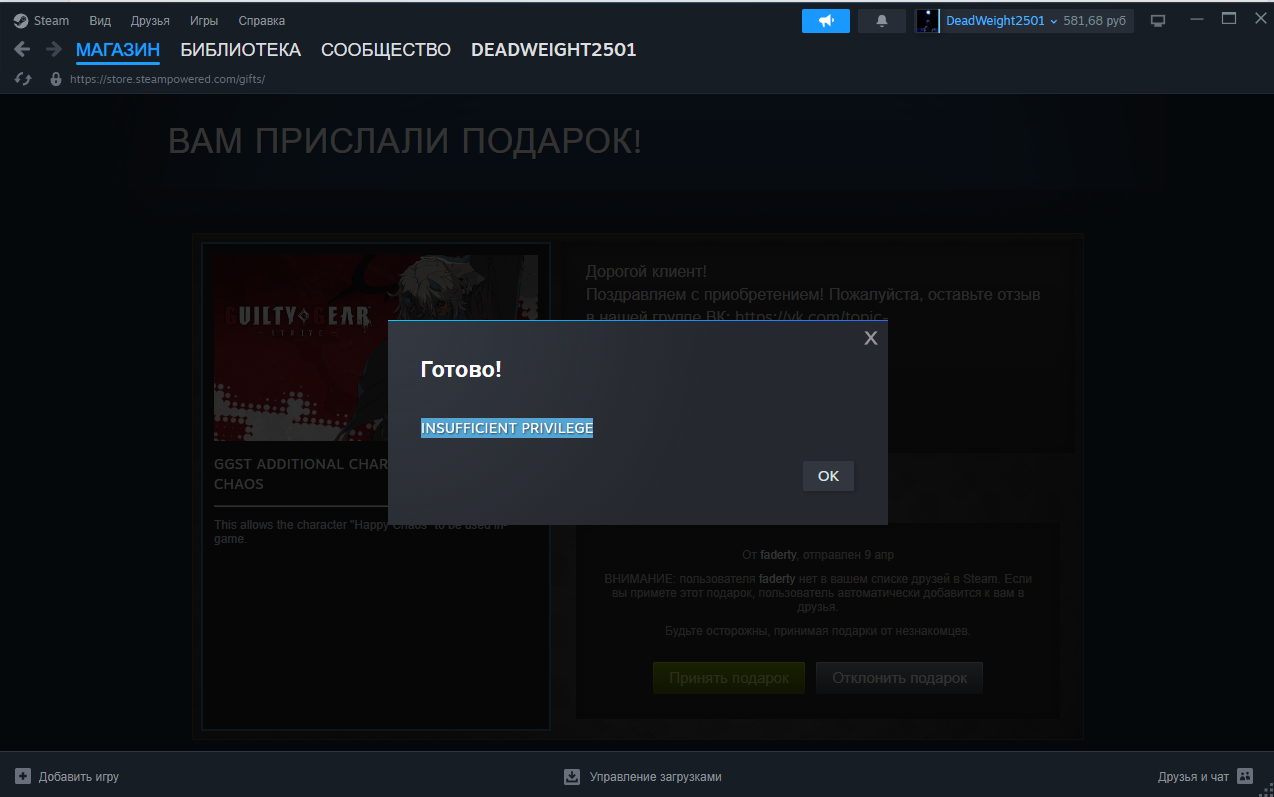Click the Готово! dialog heading
Screen dimensions: 1274x797
pos(461,369)
